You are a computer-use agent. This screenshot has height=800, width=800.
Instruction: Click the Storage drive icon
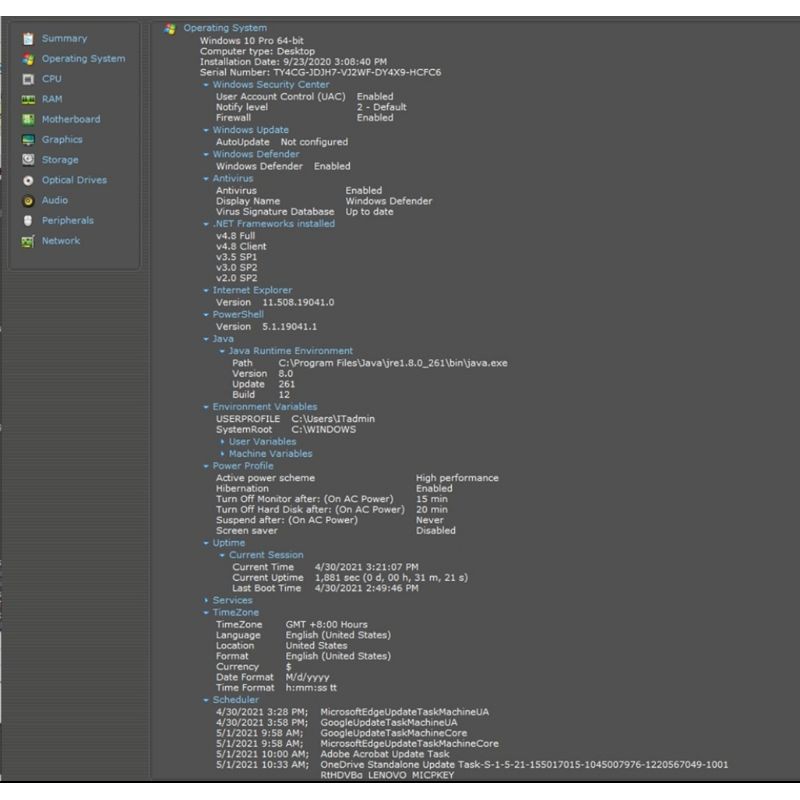click(28, 160)
